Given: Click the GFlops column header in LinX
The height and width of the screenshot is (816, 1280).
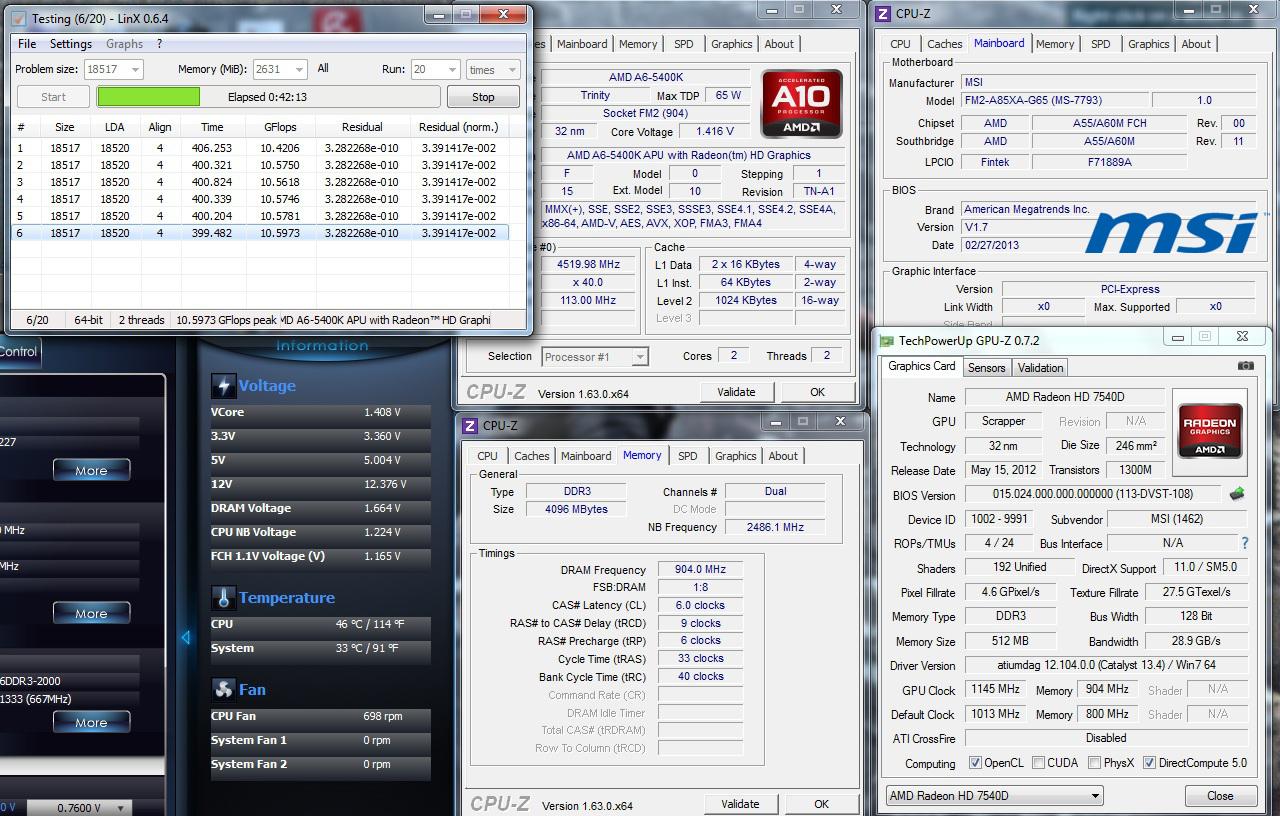Looking at the screenshot, I should [280, 127].
